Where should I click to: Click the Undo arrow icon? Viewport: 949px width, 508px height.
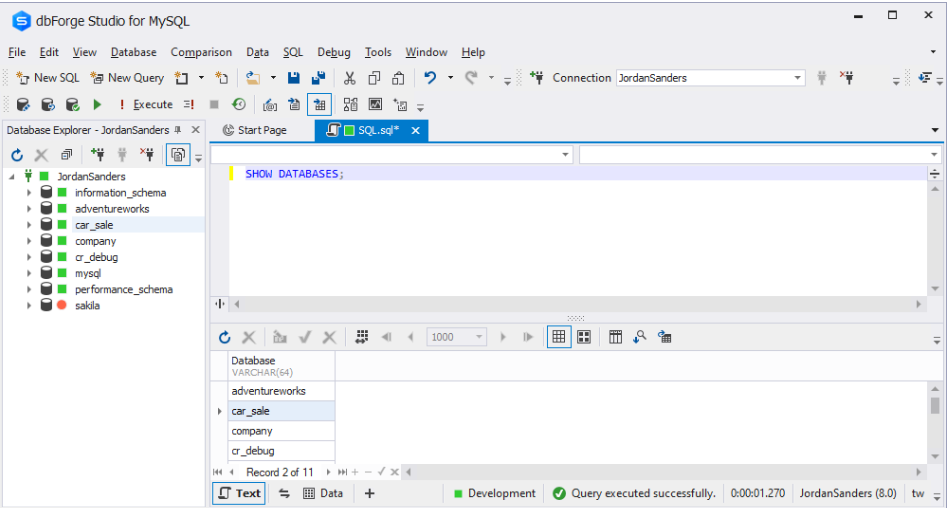(x=430, y=78)
